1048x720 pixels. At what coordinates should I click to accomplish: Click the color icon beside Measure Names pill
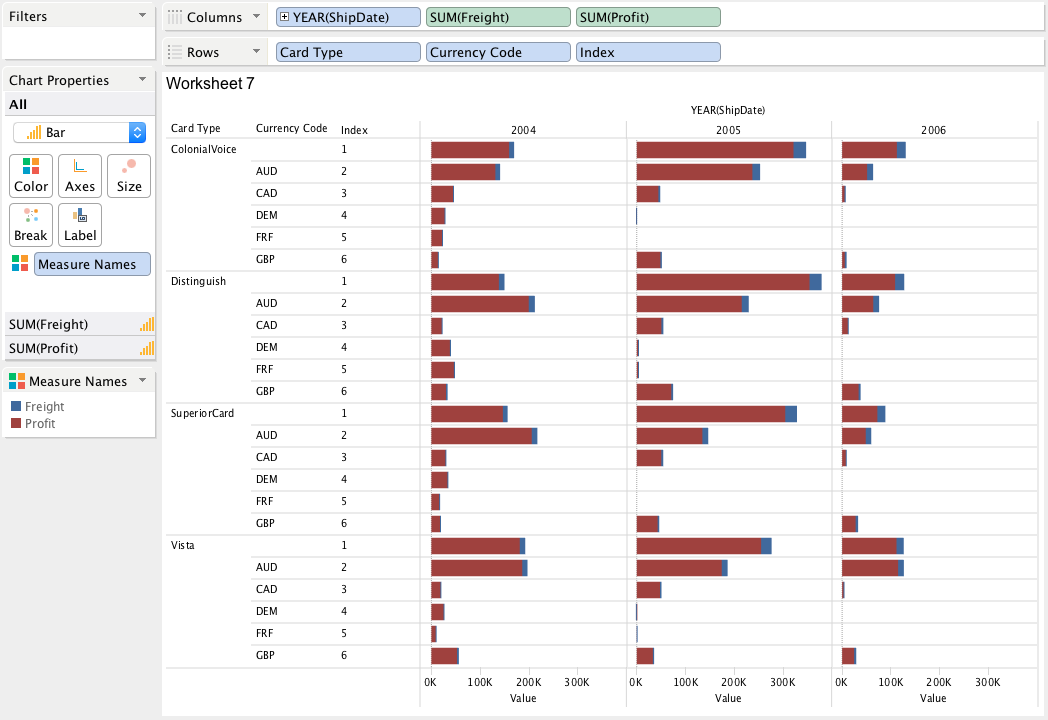tap(20, 263)
